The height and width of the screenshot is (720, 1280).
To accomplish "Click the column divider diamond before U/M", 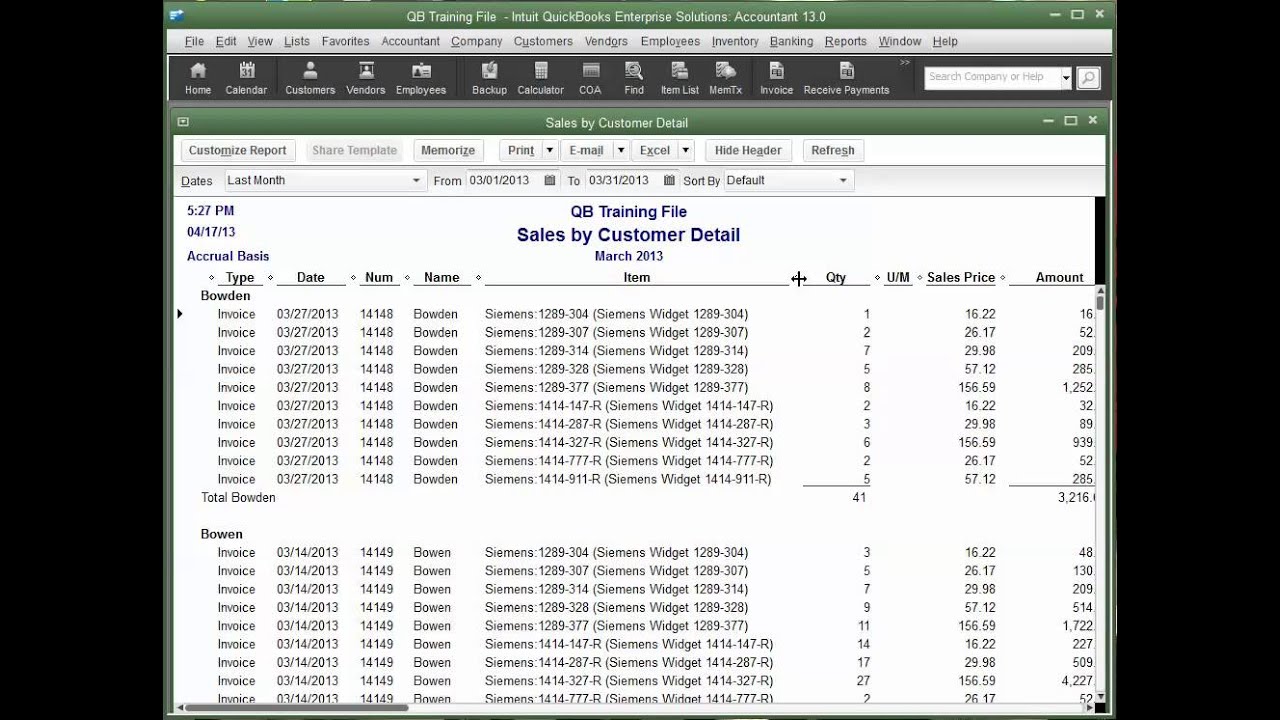I will point(877,277).
